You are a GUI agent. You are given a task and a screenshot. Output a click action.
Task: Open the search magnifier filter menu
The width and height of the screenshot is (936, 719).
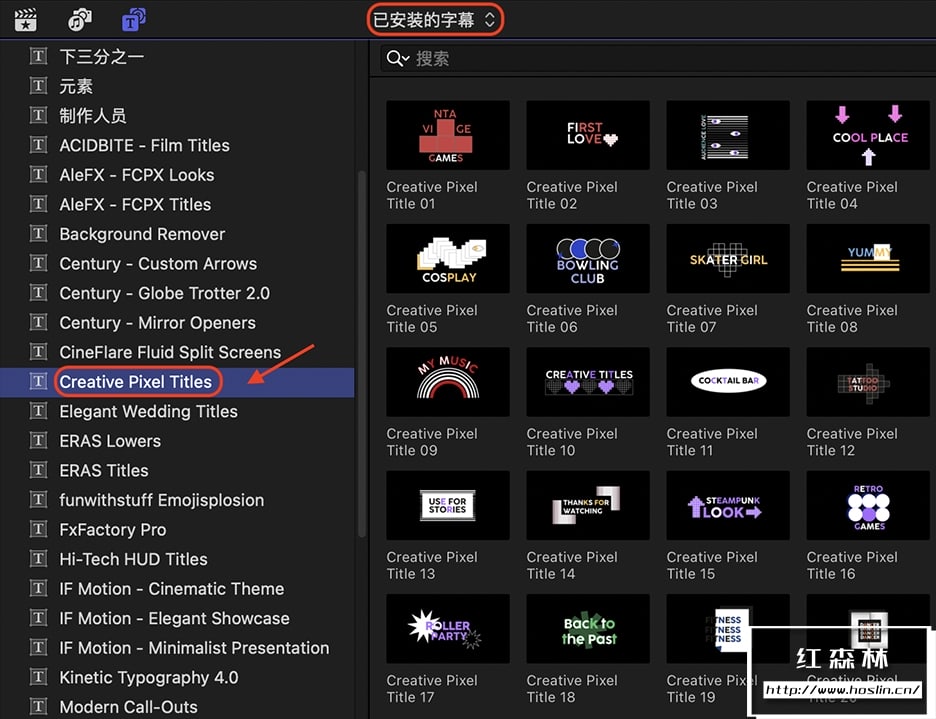click(x=398, y=59)
